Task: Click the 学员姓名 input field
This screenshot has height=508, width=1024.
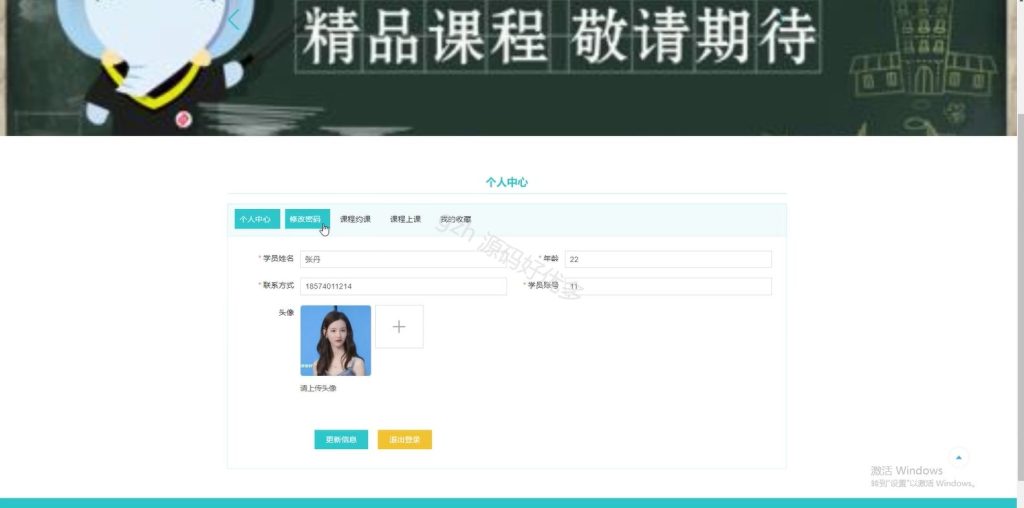Action: pyautogui.click(x=403, y=259)
